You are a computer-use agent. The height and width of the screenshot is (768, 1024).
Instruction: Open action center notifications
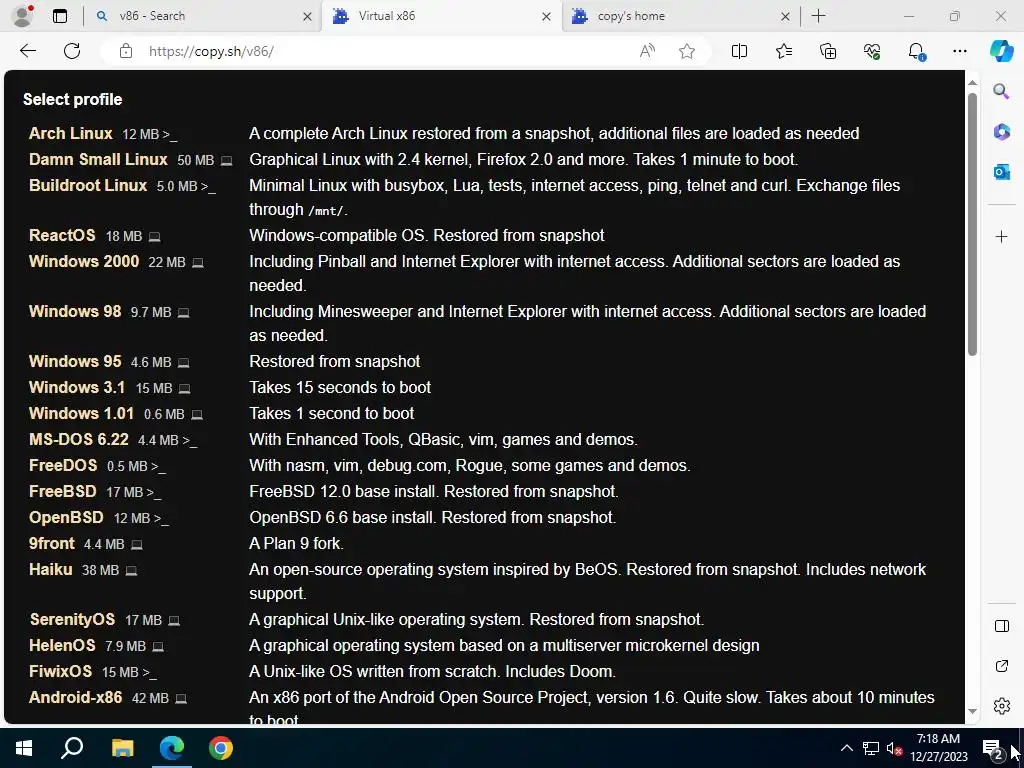tap(992, 749)
